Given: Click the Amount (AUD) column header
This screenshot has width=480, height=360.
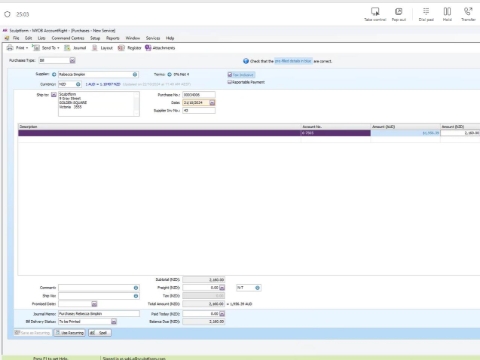Looking at the screenshot, I should pyautogui.click(x=405, y=127).
